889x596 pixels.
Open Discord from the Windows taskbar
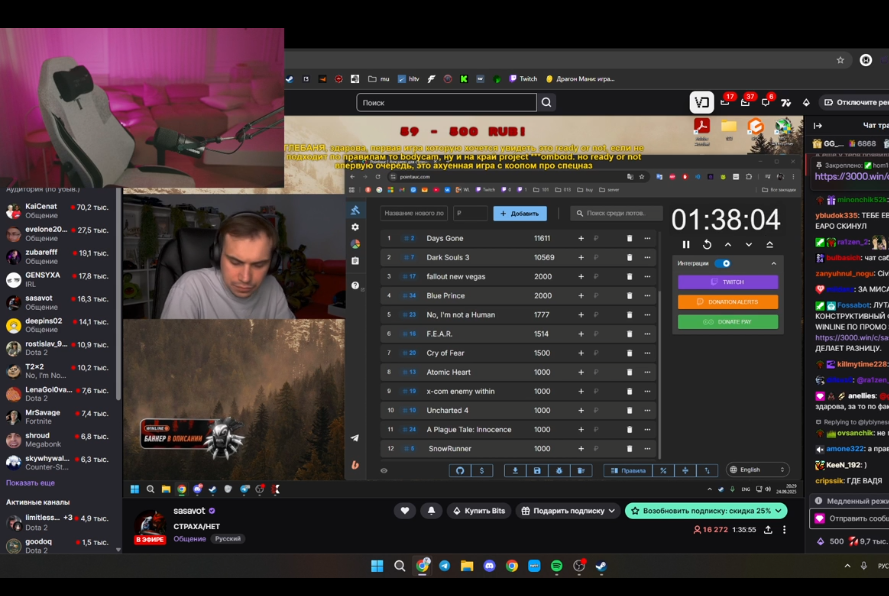coord(489,565)
